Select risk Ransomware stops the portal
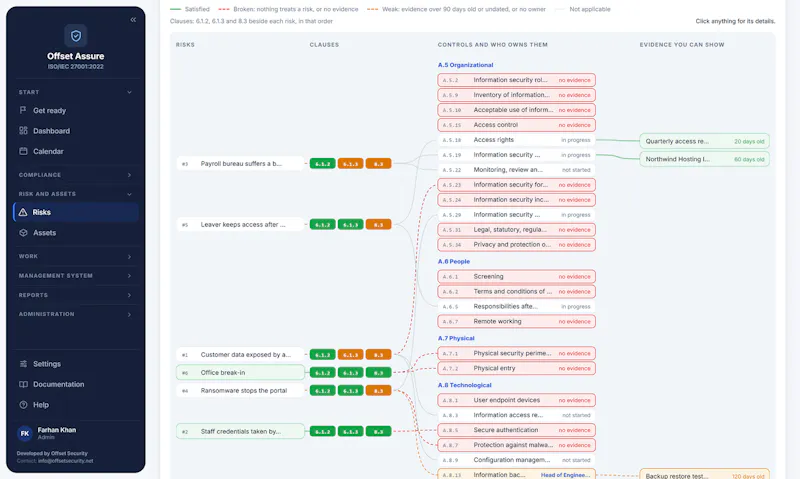Screen dimensions: 800x479 coord(240,391)
